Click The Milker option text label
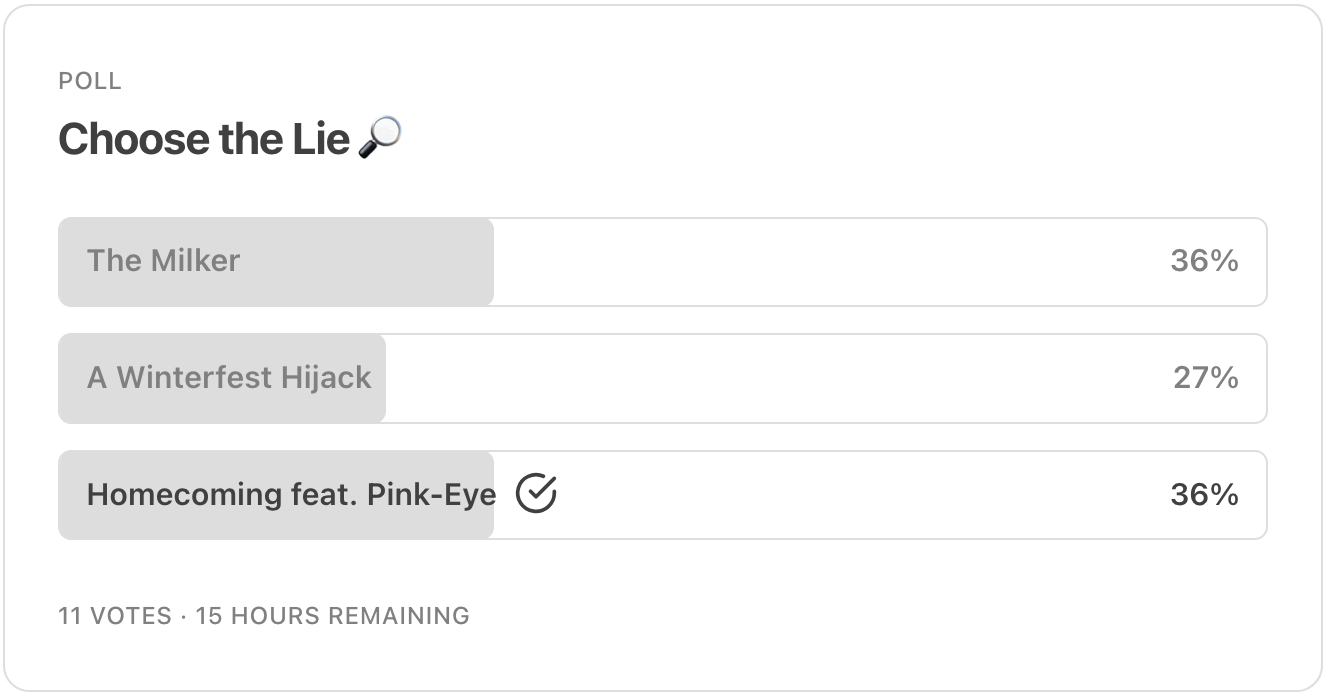This screenshot has height=696, width=1324. 164,261
